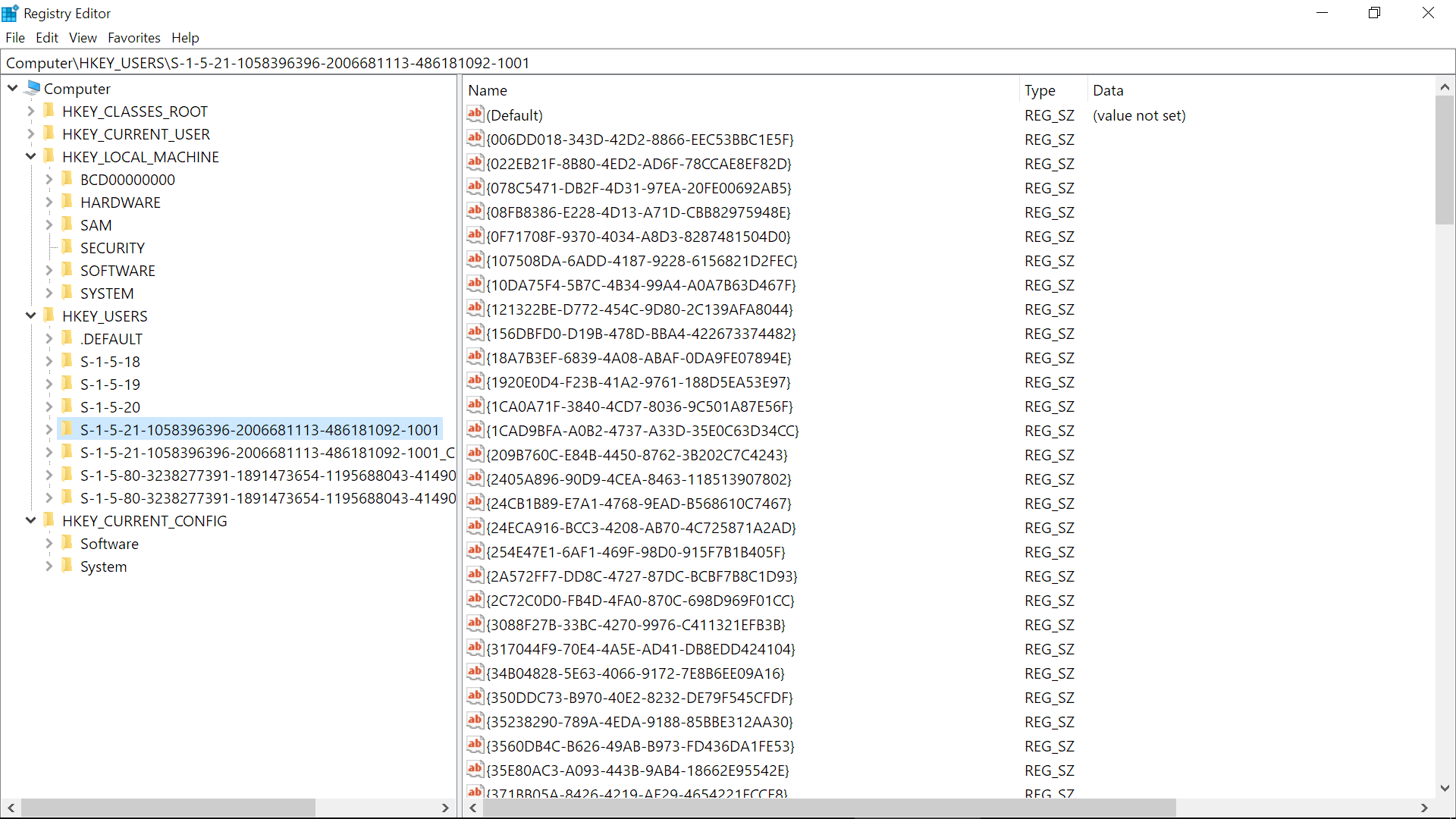Image resolution: width=1456 pixels, height=819 pixels.
Task: Click the ab icon for {35E80AC3-A093-443B-9AB4-18662E95542E}
Action: (475, 770)
